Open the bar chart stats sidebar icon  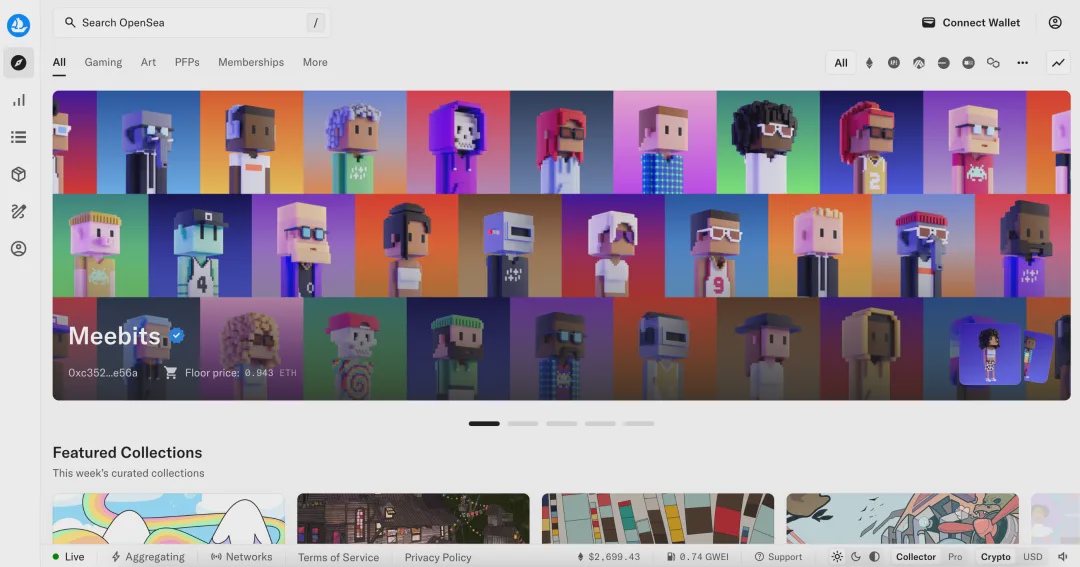tap(19, 101)
